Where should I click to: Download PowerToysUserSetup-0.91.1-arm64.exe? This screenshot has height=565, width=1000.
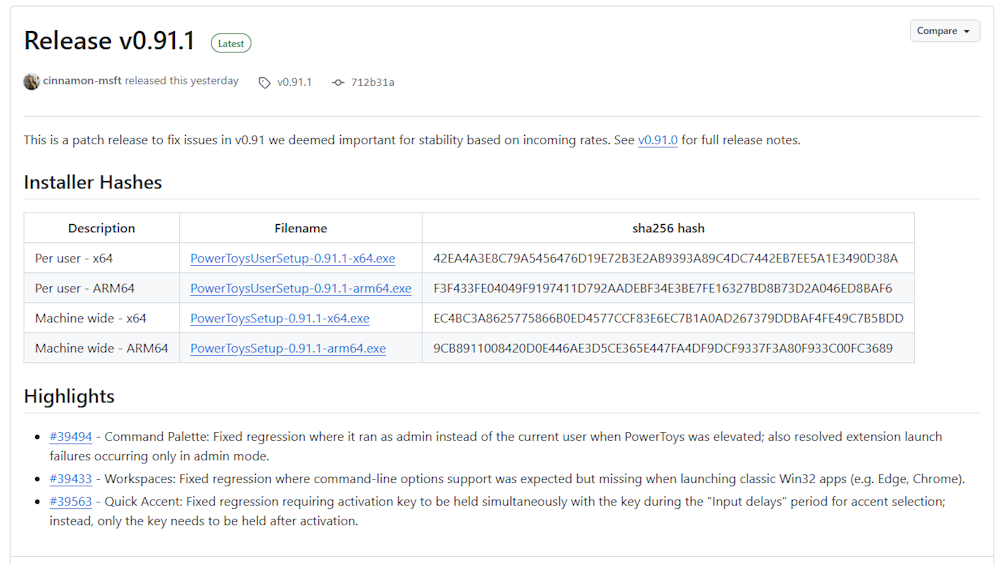coord(300,288)
